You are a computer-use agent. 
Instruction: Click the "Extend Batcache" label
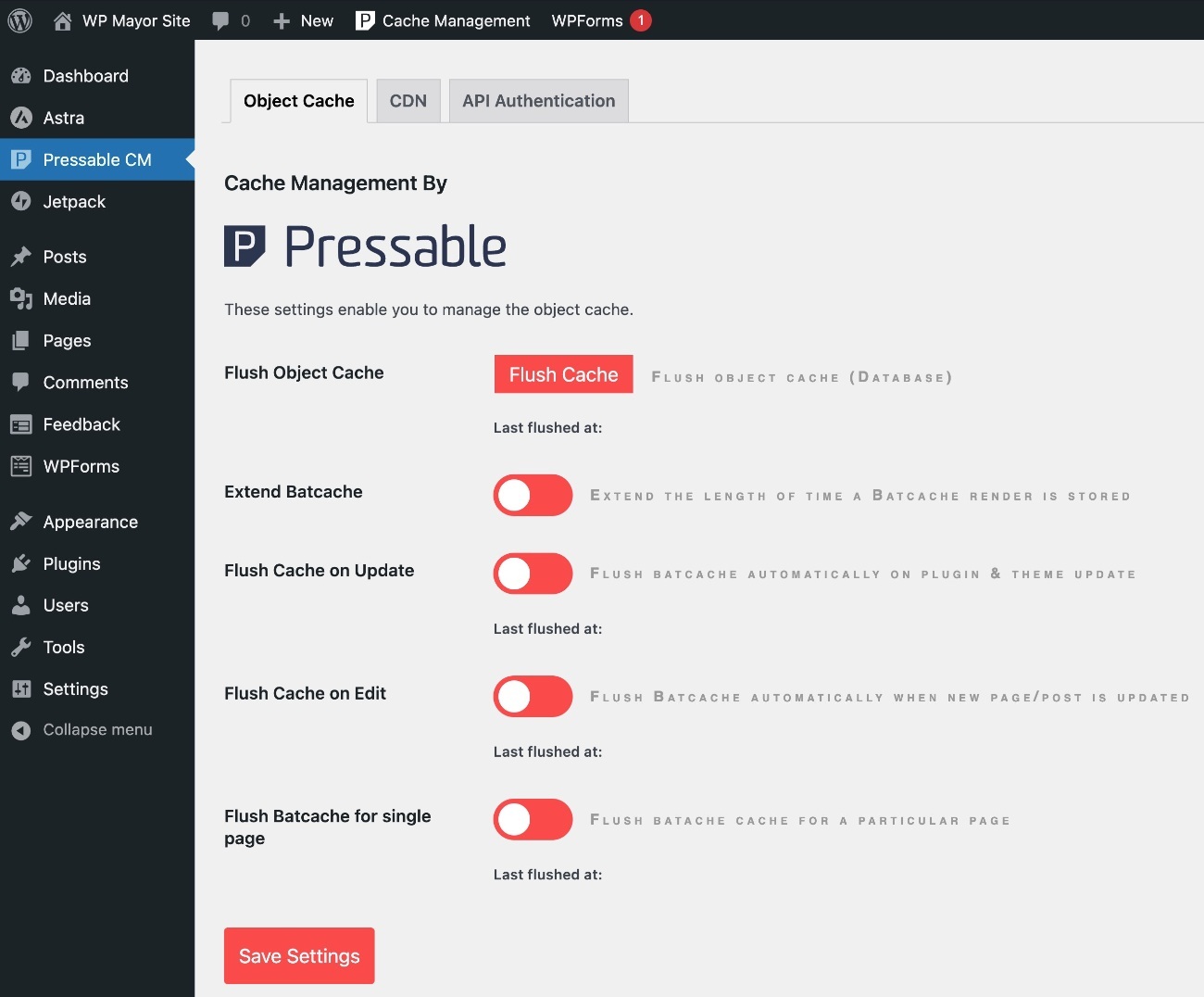coord(294,492)
